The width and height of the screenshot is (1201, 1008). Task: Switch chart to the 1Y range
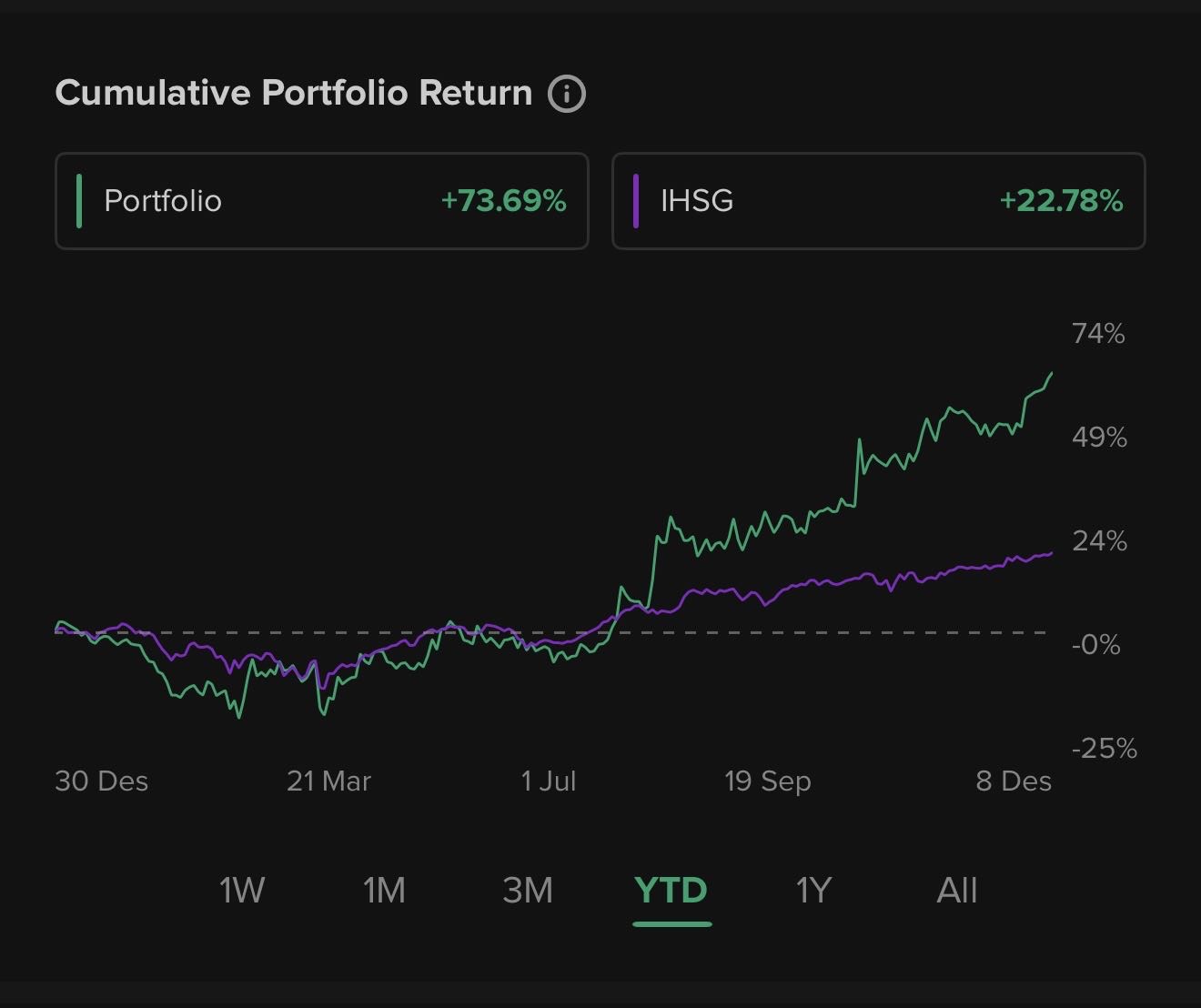(813, 890)
